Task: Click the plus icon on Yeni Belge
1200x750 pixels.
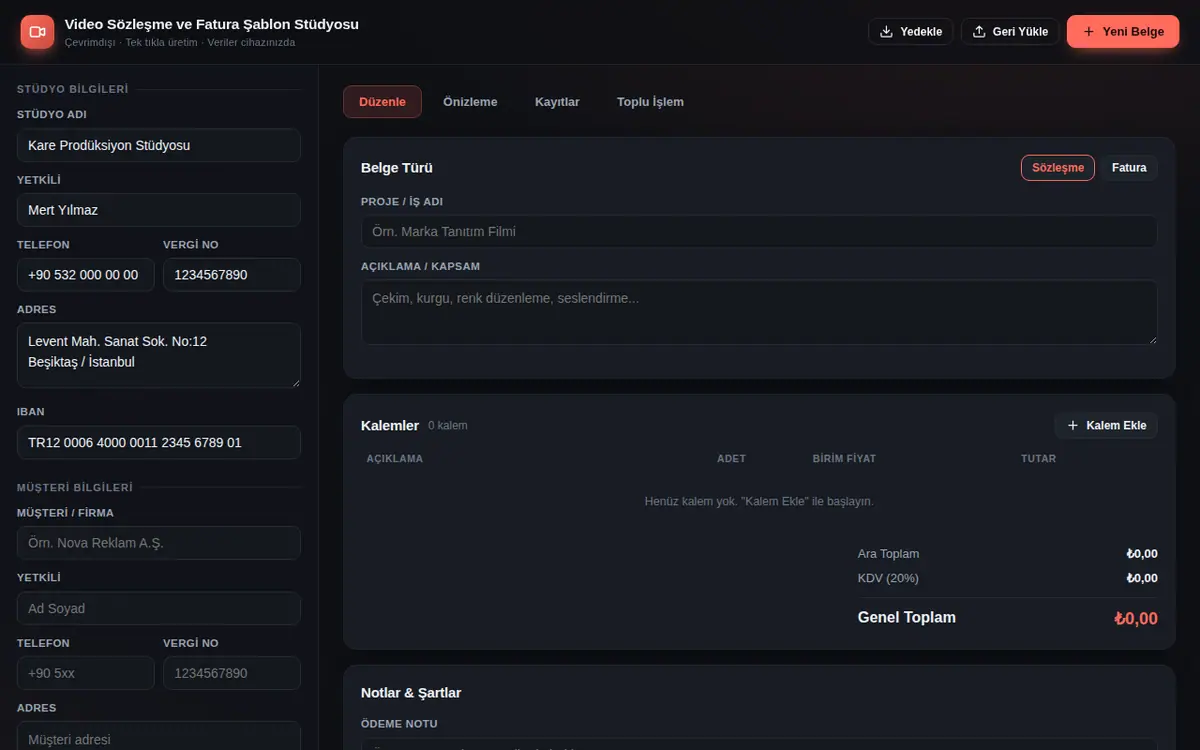Action: [1089, 32]
